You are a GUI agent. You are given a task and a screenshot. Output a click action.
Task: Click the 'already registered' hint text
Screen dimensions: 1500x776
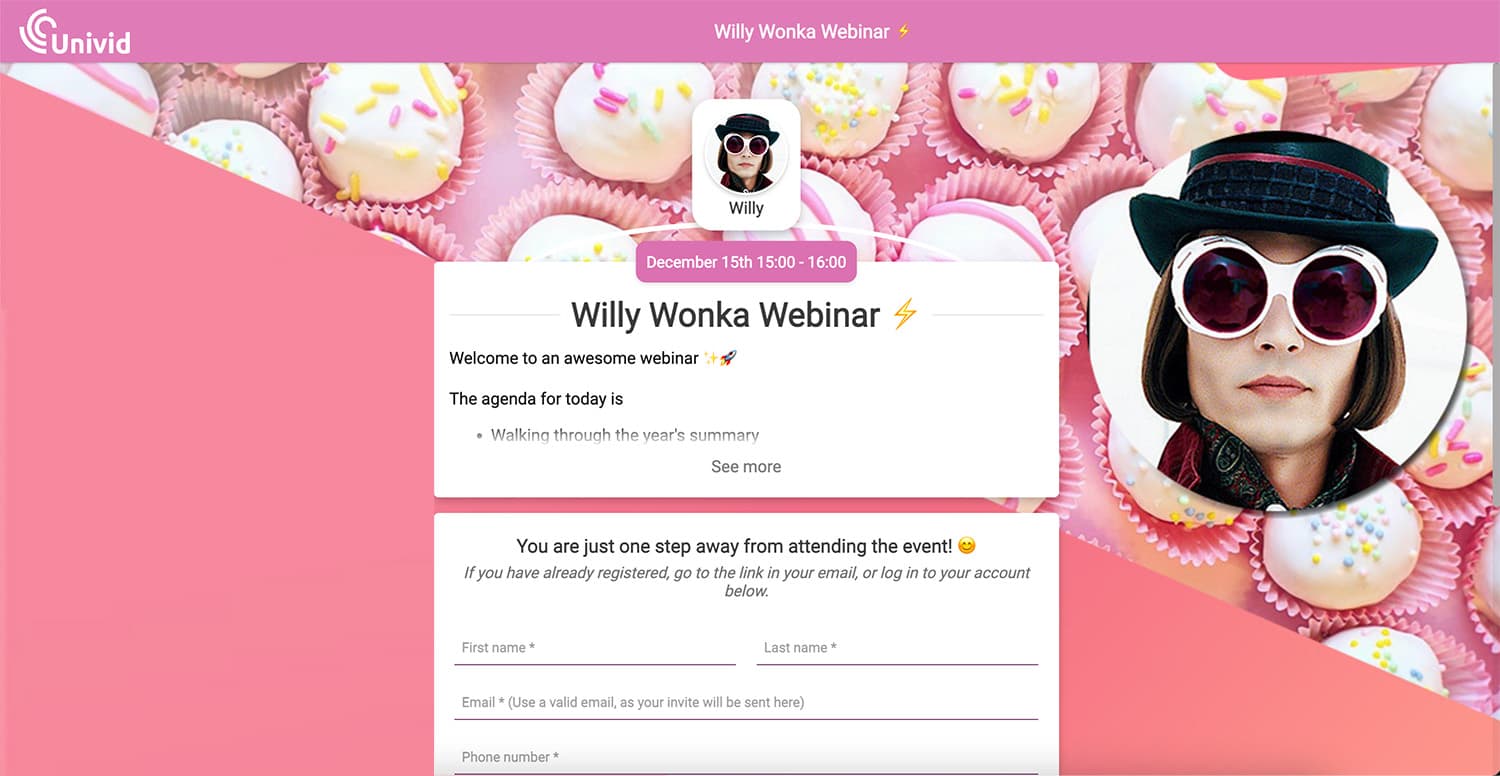(746, 581)
